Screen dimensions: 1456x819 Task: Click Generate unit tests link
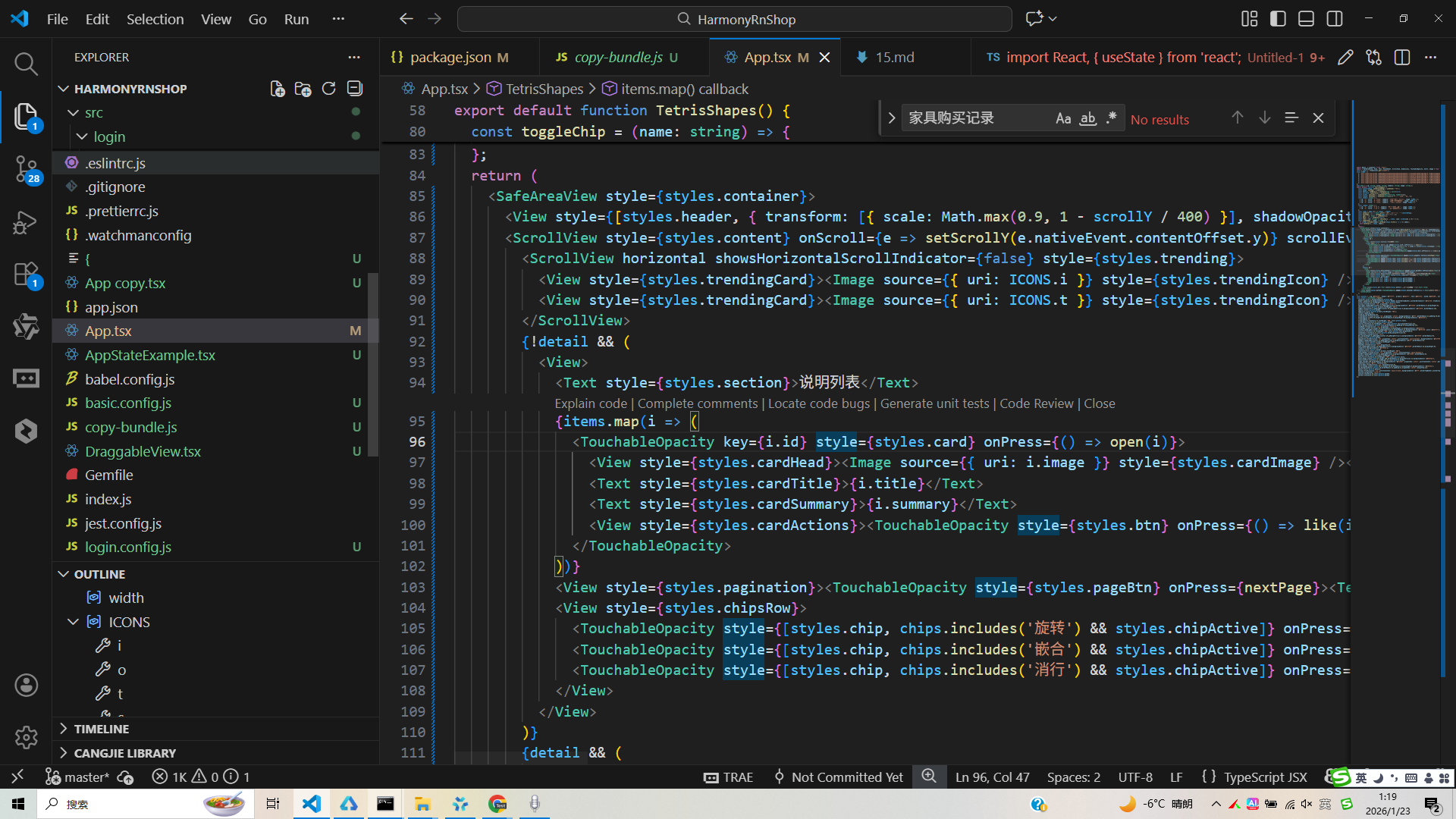pos(934,403)
